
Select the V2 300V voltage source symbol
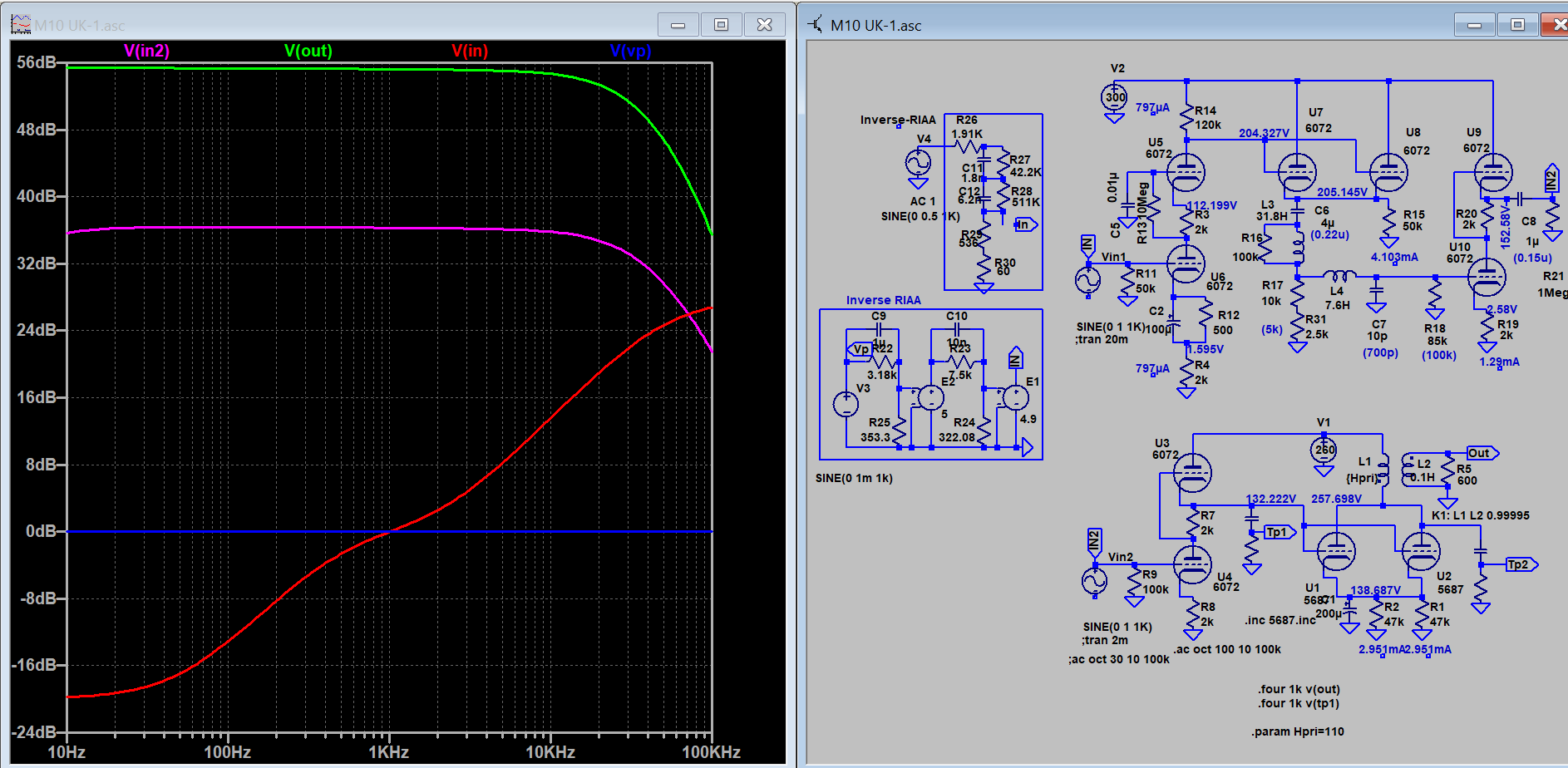[x=1115, y=97]
